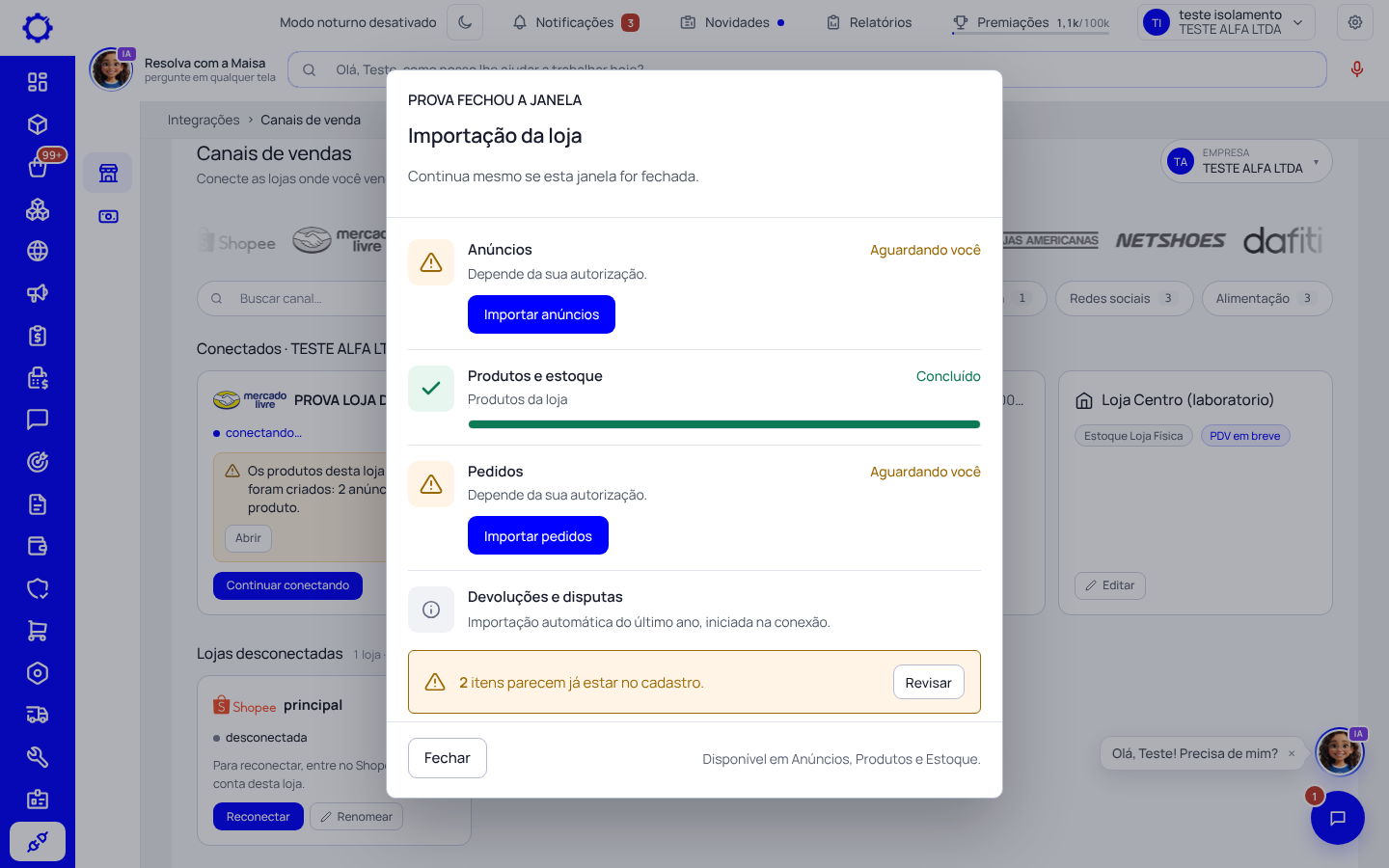This screenshot has height=868, width=1389.
Task: Click Renomear on Shopee principal store
Action: [x=356, y=817]
